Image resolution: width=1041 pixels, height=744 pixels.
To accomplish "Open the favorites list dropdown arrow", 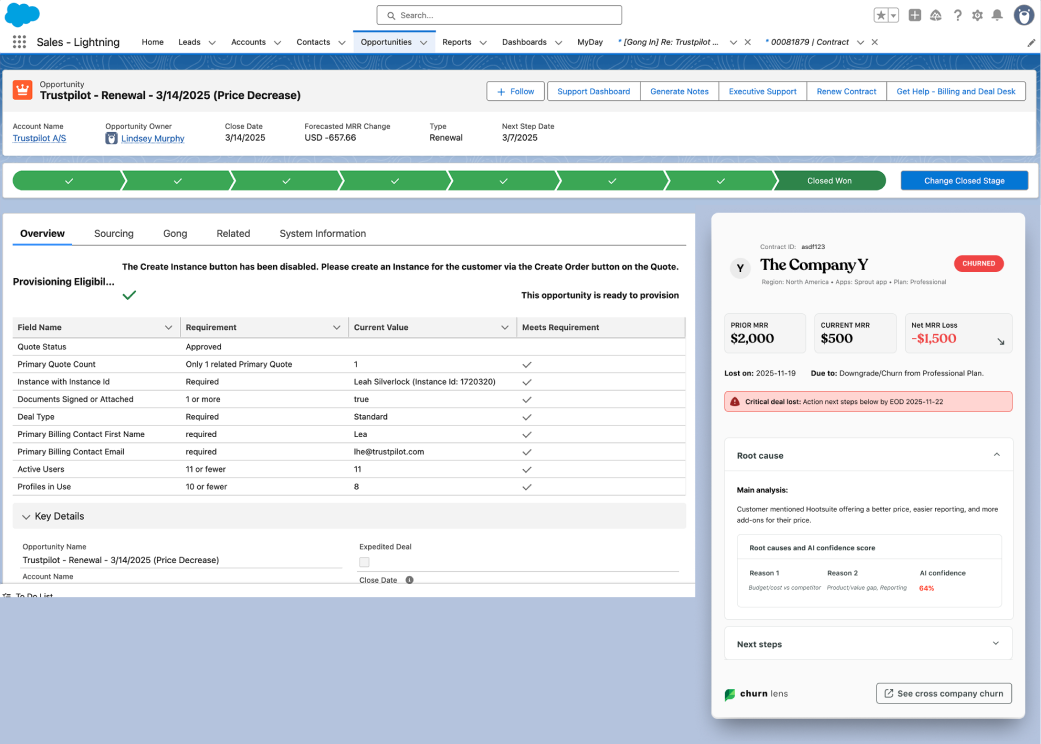I will point(894,15).
